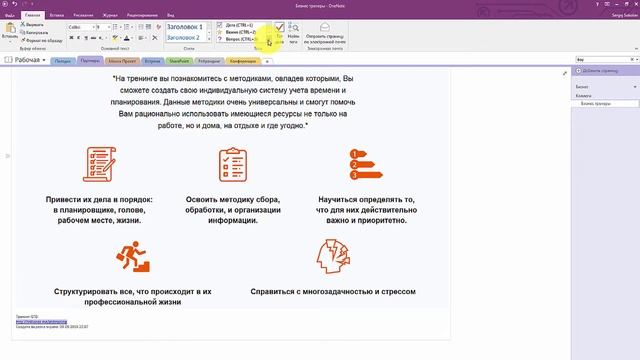This screenshot has width=640, height=360.
Task: Click the paragraph alignment icon
Action: click(140, 38)
